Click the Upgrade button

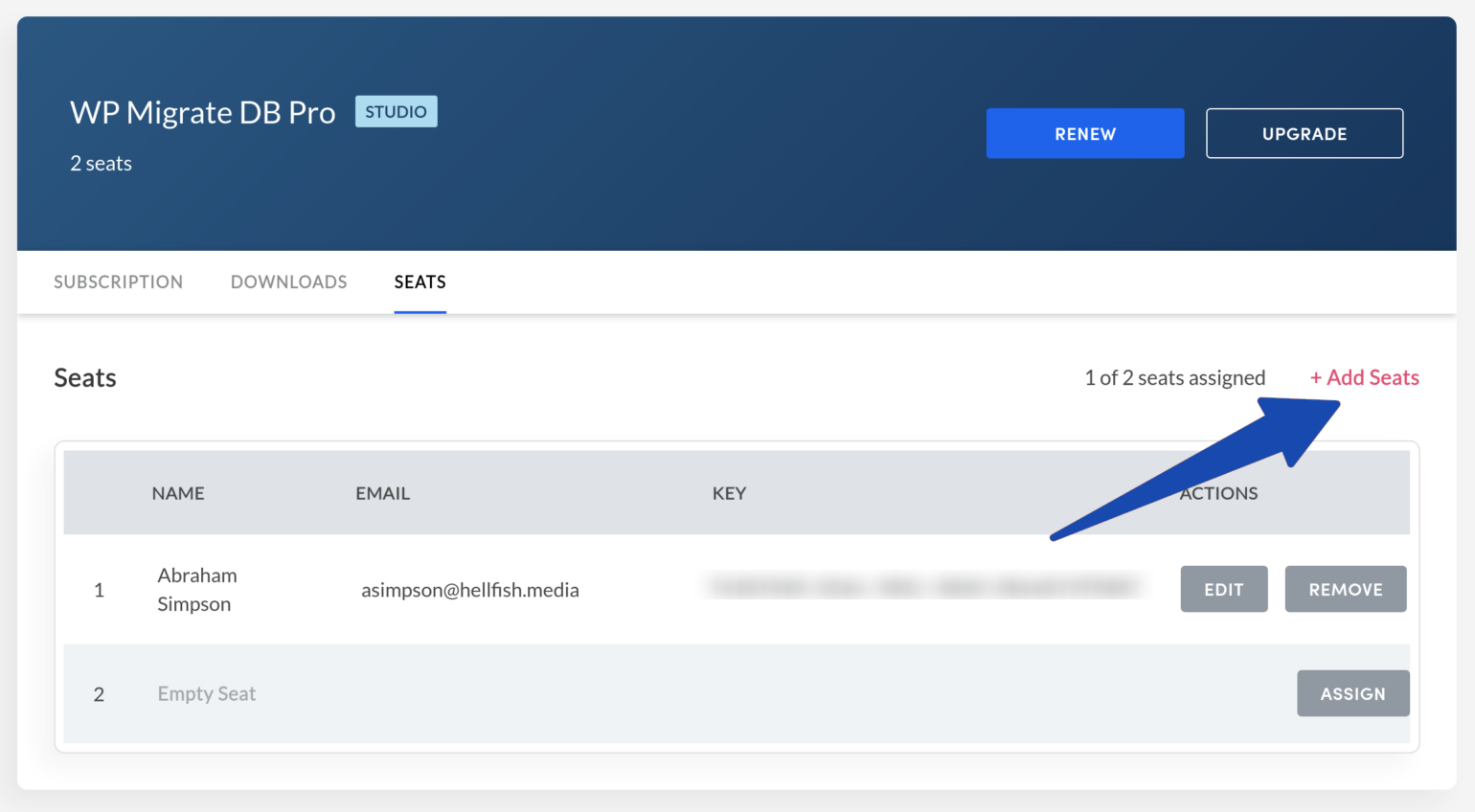tap(1304, 133)
